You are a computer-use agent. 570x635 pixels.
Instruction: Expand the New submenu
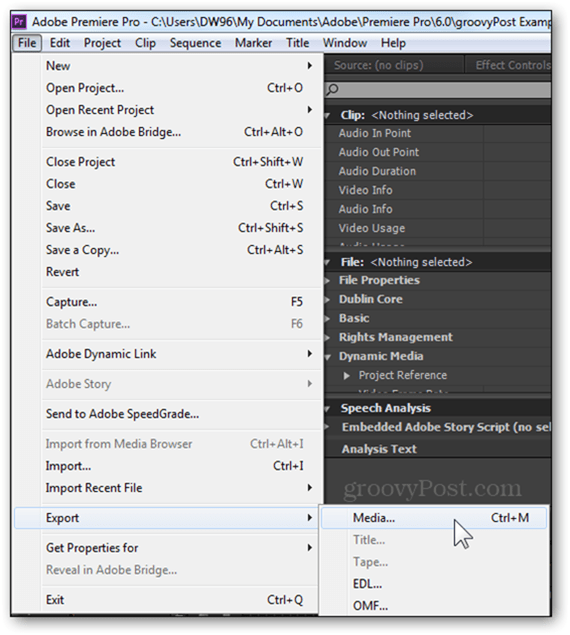(179, 66)
